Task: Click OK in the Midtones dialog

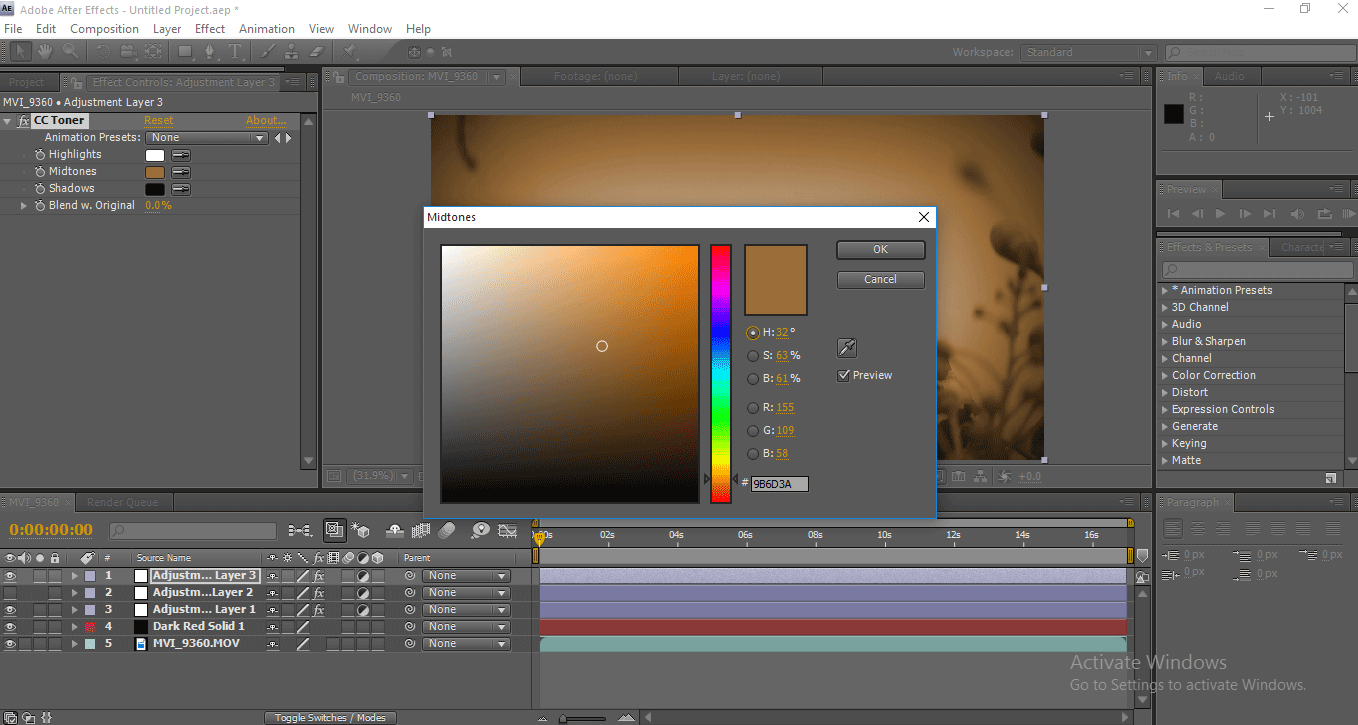Action: (x=880, y=250)
